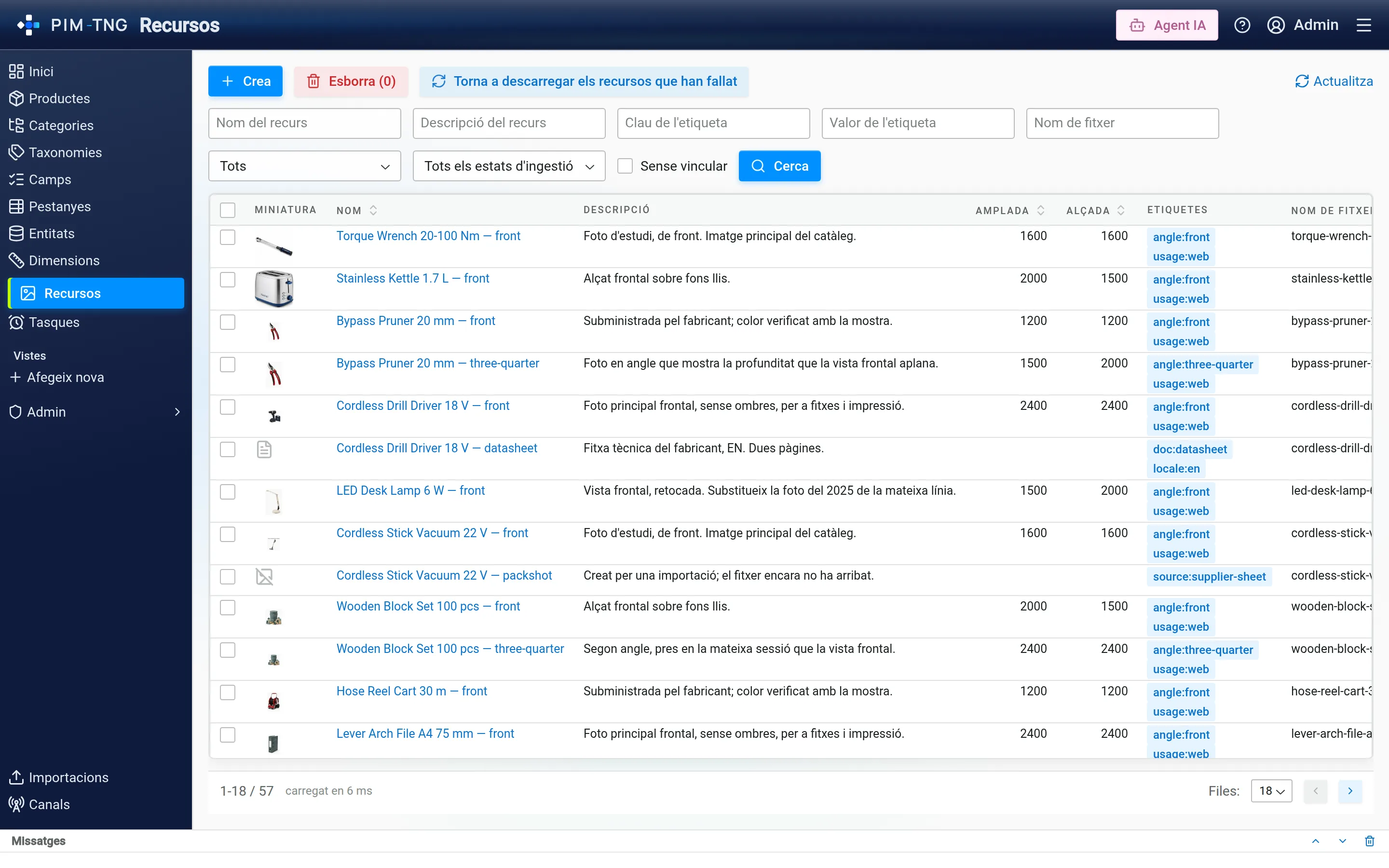The width and height of the screenshot is (1389, 868).
Task: Click the Crea button
Action: pyautogui.click(x=245, y=81)
